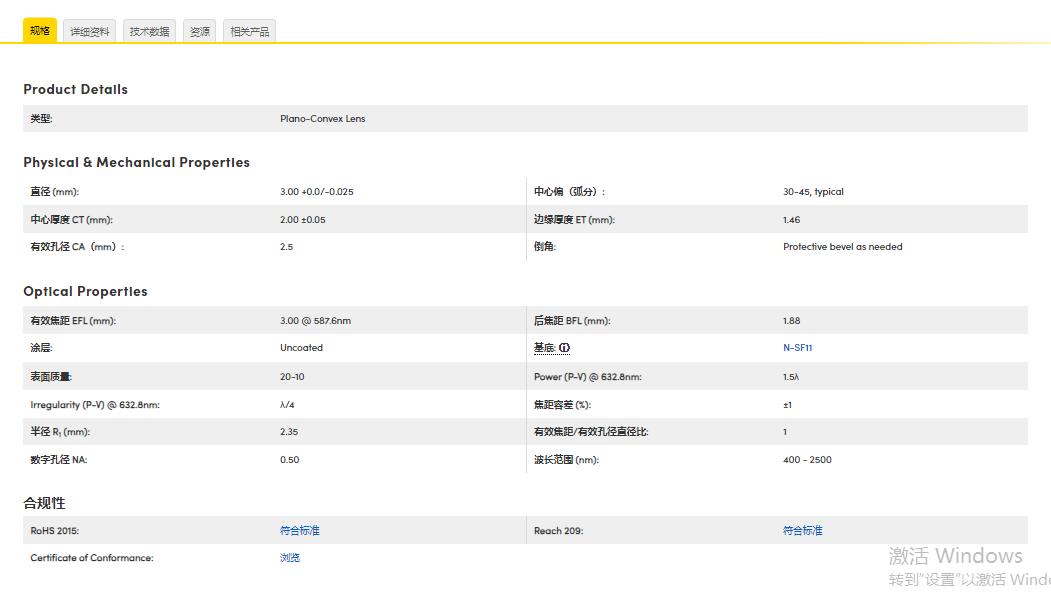Click 符合标准 link for Reach 209

[x=802, y=530]
